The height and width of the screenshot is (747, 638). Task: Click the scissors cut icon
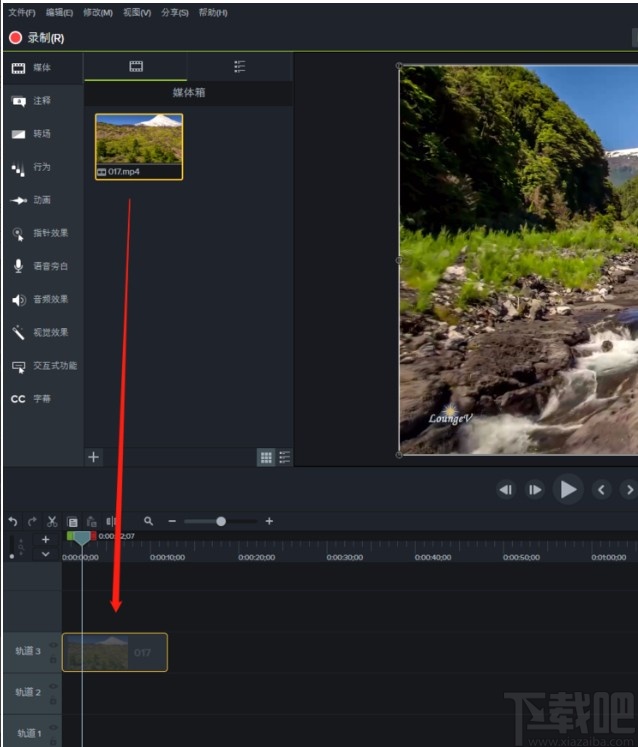pyautogui.click(x=52, y=521)
